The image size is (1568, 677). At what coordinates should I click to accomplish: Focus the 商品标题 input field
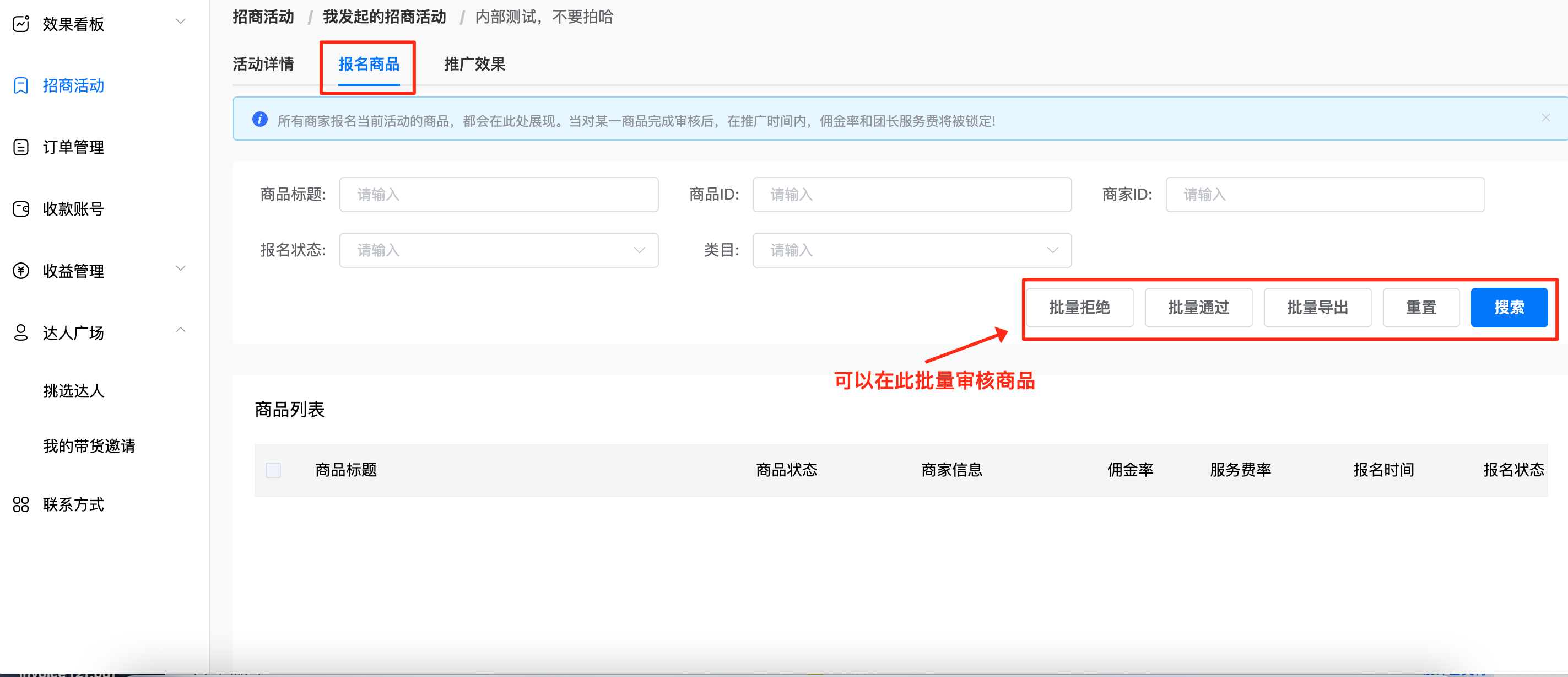click(499, 195)
